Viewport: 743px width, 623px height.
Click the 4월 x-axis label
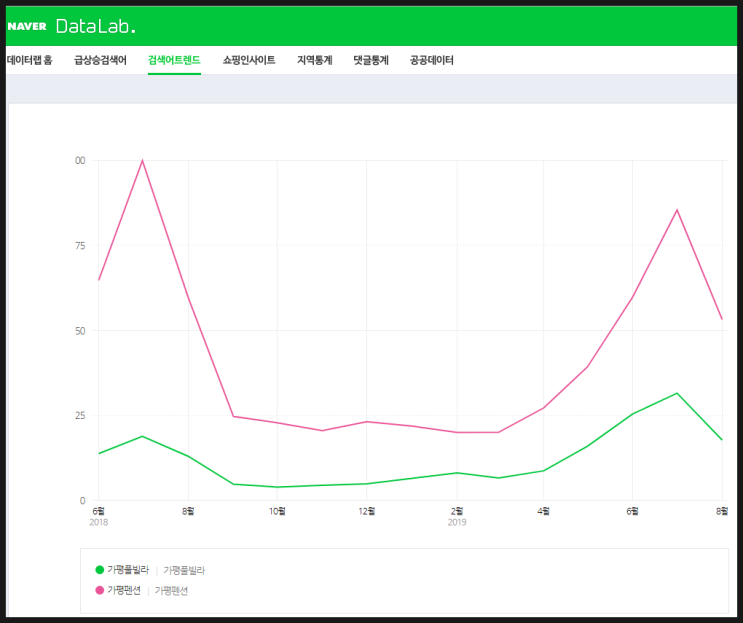pyautogui.click(x=544, y=511)
